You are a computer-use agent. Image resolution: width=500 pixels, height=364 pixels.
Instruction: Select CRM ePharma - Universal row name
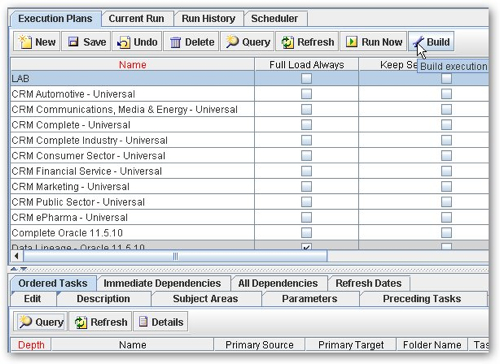pos(69,217)
